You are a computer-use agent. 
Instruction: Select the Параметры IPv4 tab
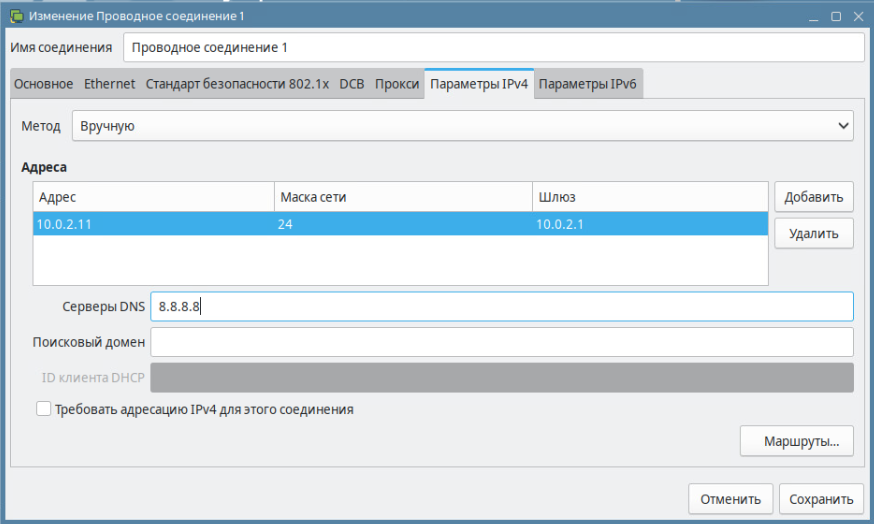point(479,84)
